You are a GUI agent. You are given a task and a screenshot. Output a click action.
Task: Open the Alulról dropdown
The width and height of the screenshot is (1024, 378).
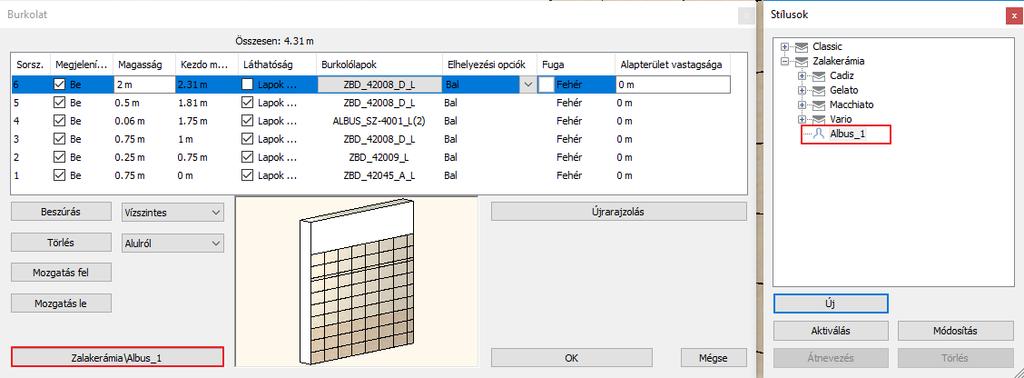click(172, 243)
